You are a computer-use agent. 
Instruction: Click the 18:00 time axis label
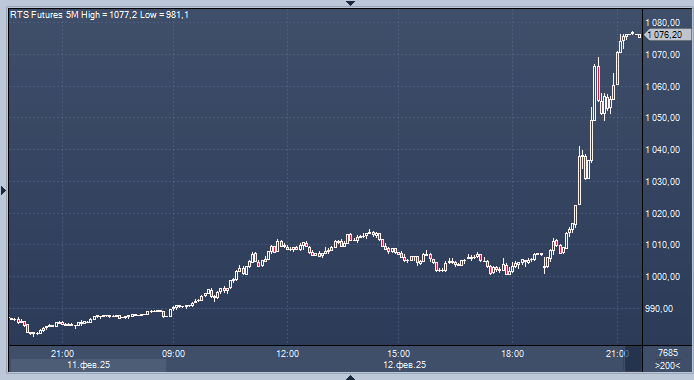513,353
